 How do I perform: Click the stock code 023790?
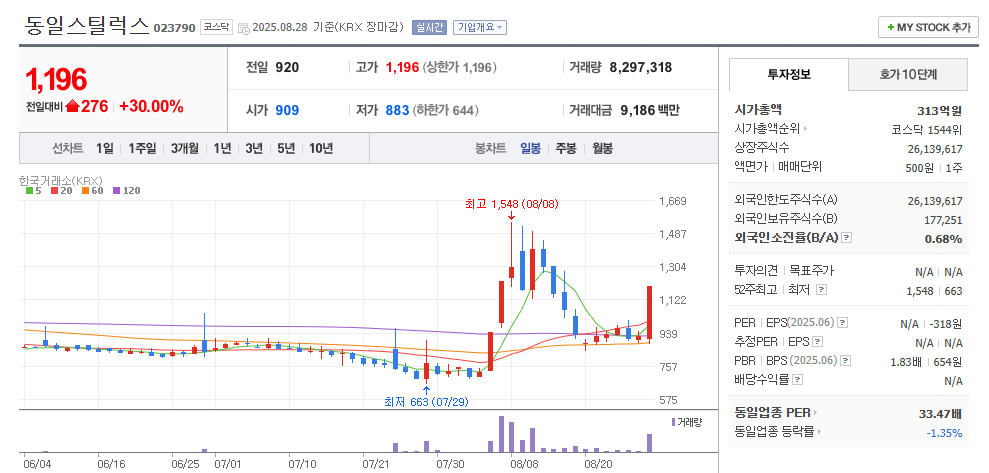pos(174,28)
